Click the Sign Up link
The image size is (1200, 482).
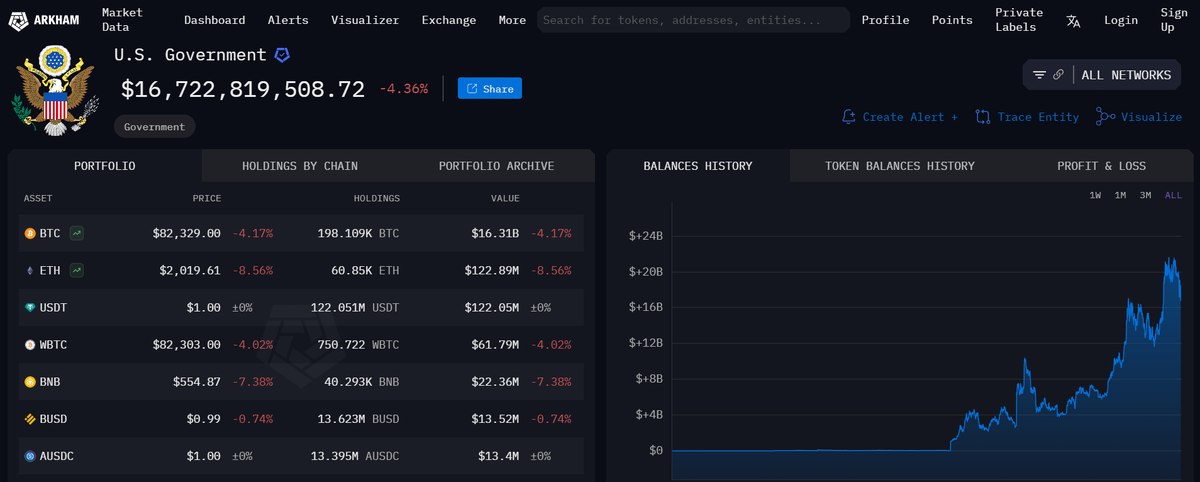click(1174, 20)
